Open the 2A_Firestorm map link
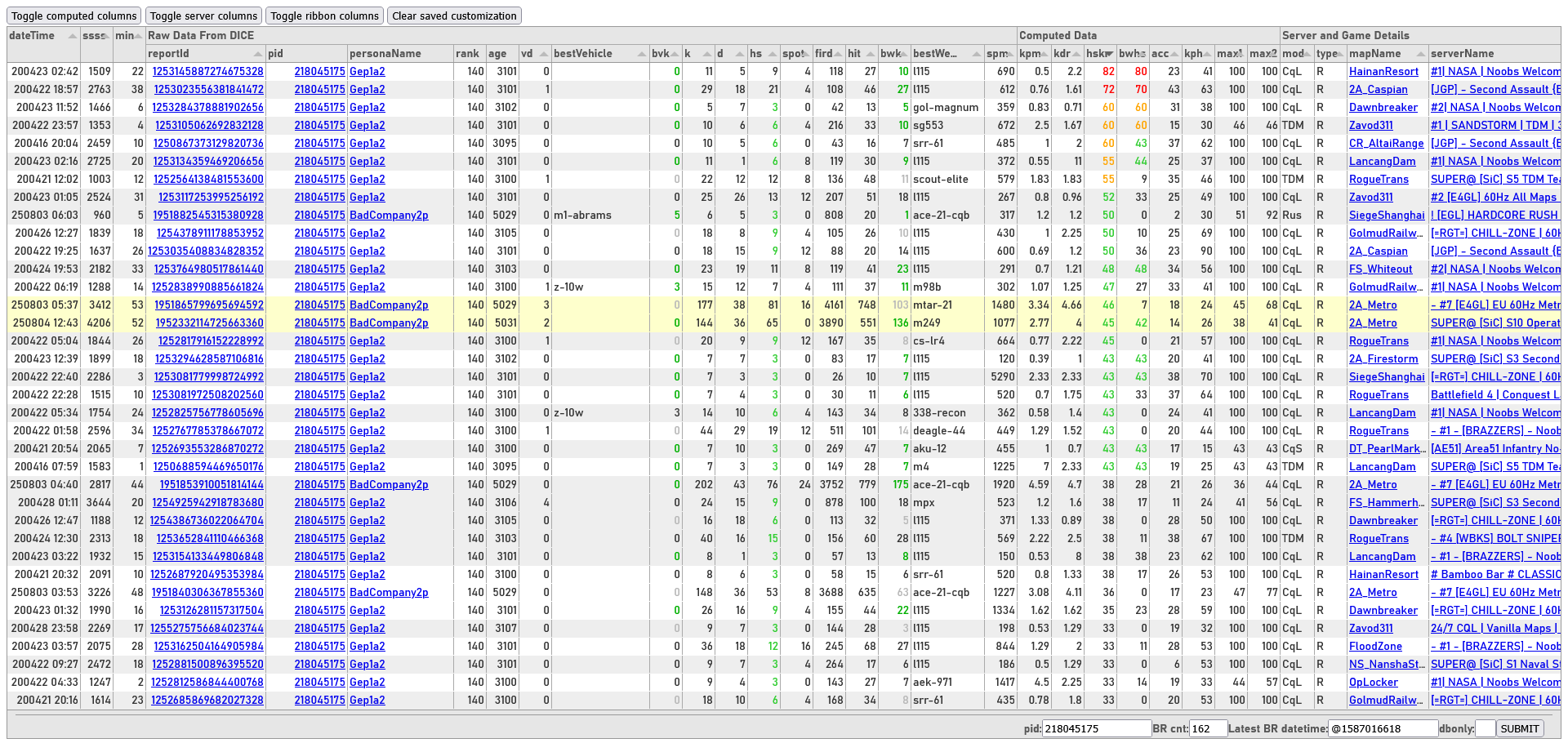Screen dimensions: 1568x752 coord(1383,359)
